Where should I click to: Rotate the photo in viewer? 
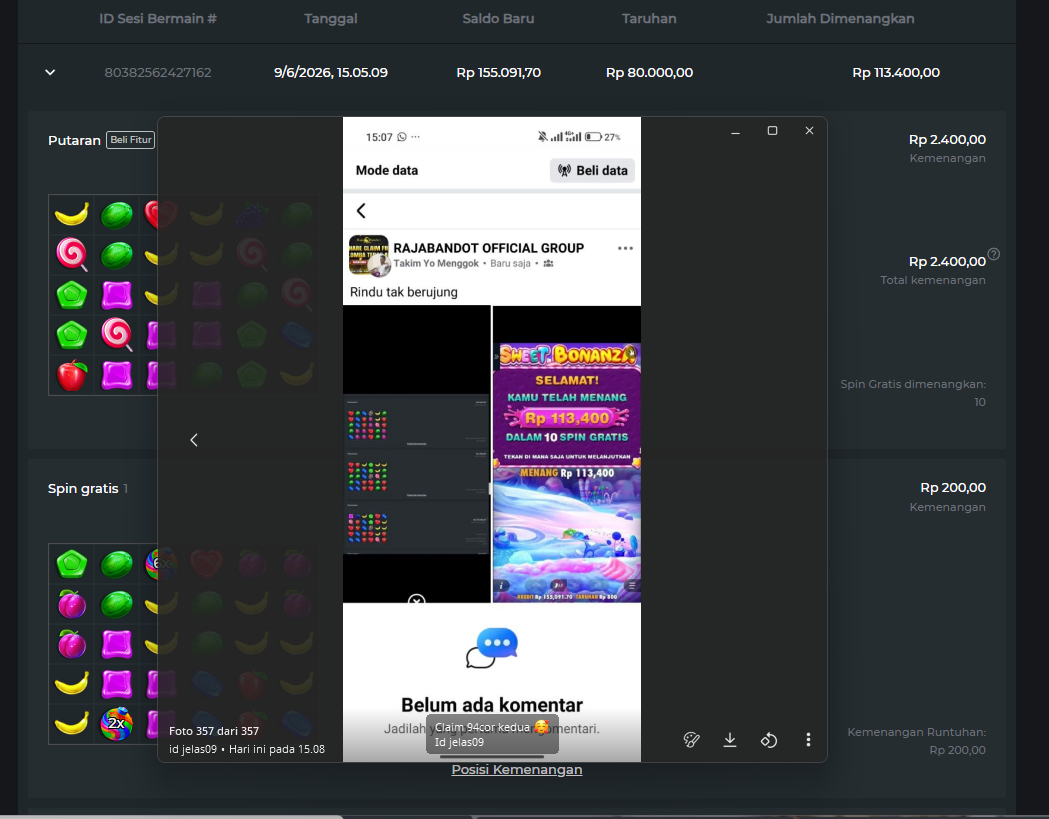point(769,740)
